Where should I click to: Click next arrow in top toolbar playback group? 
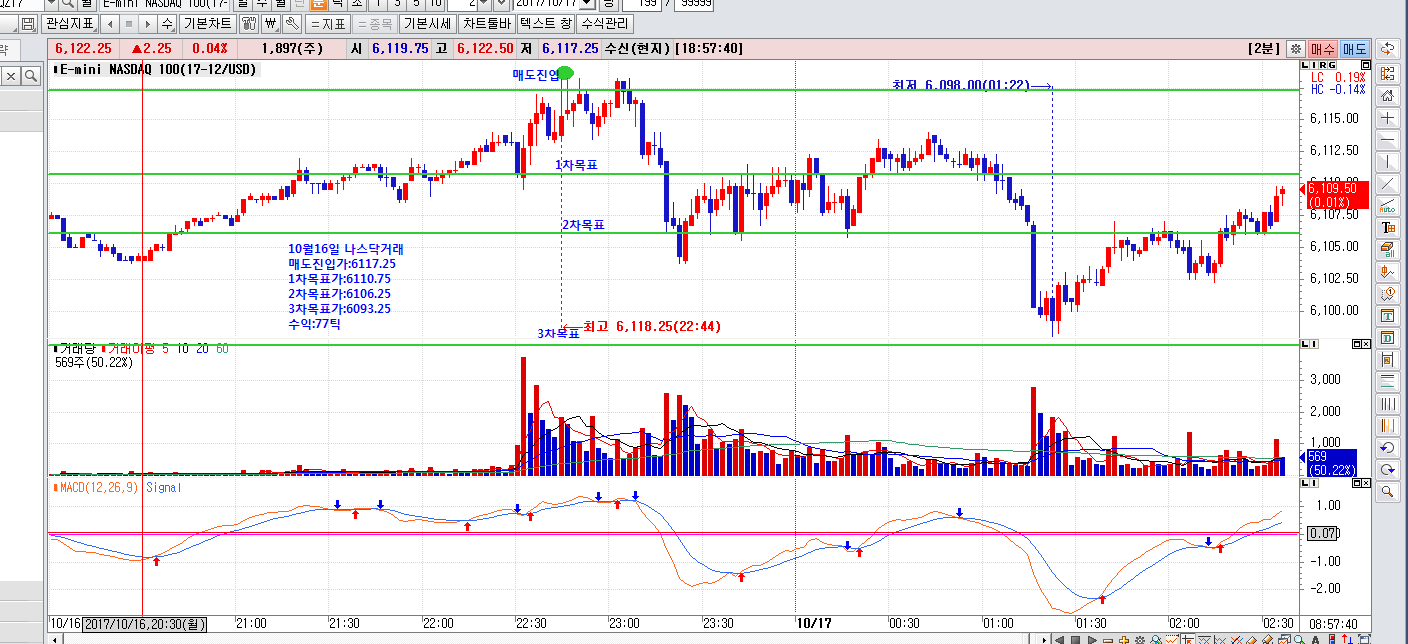point(147,23)
